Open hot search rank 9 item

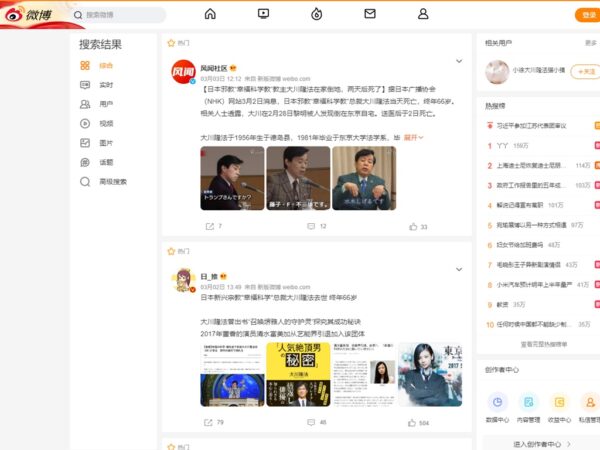coord(502,305)
